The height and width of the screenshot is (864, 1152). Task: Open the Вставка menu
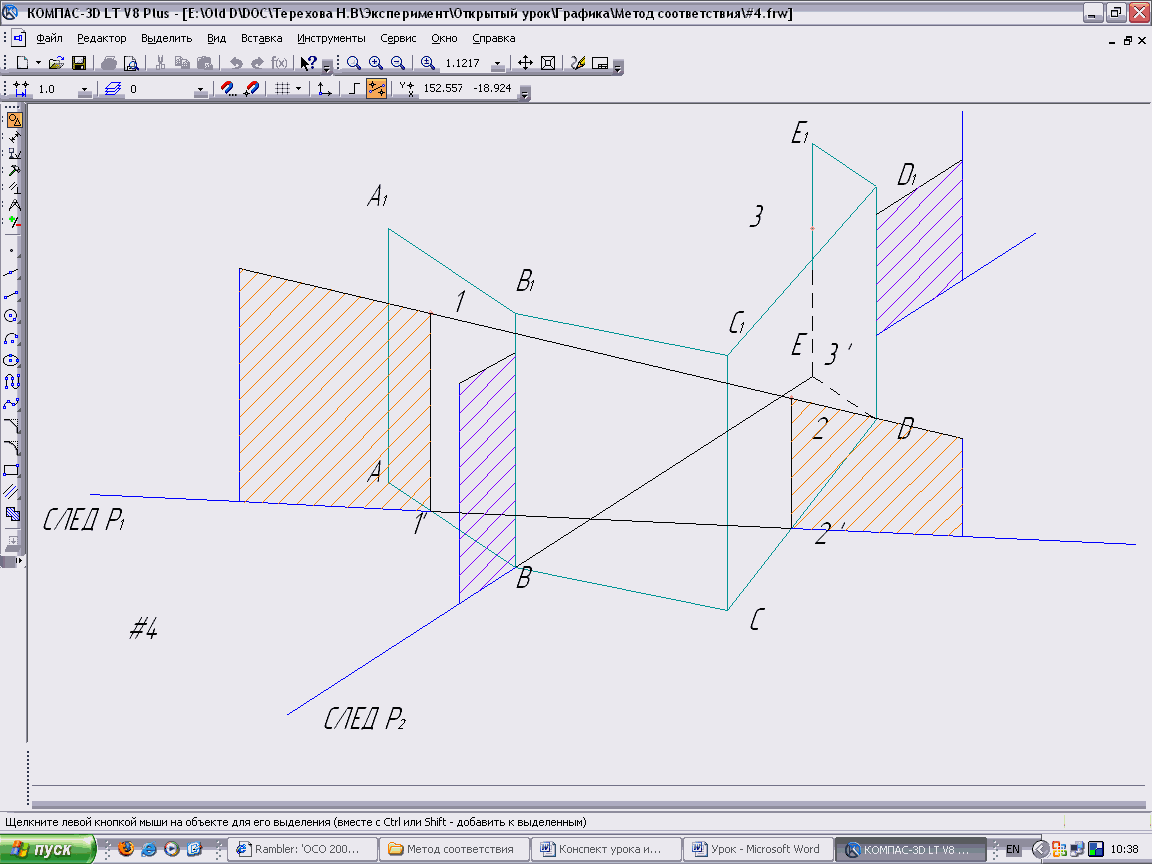click(261, 38)
